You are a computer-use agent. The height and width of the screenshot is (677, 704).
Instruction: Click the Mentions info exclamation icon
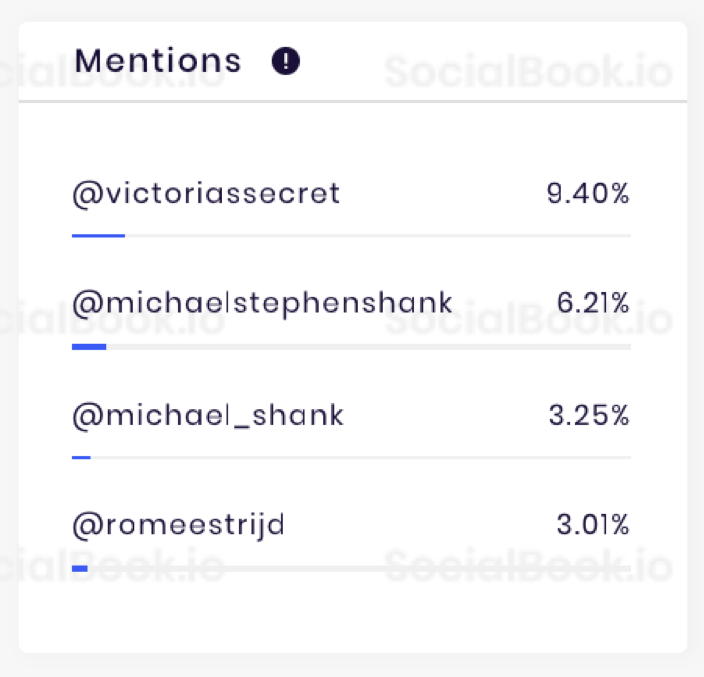286,61
